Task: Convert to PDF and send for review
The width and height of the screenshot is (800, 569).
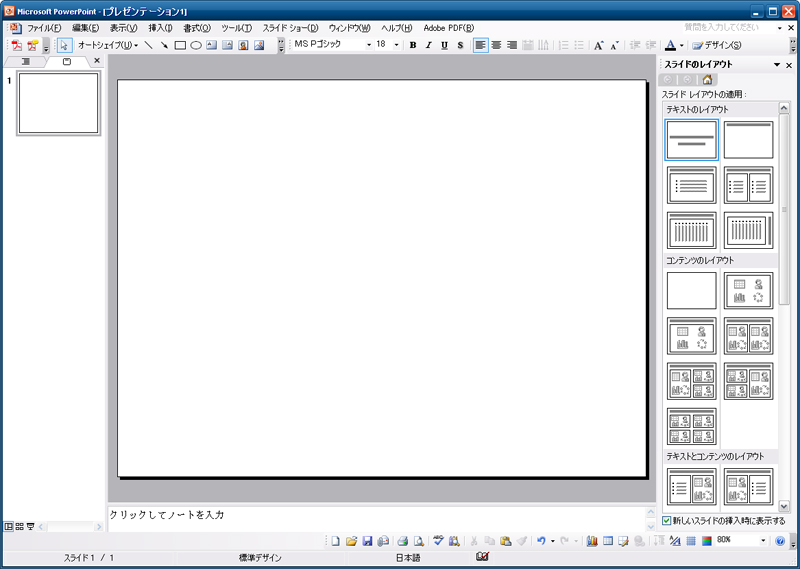Action: point(33,45)
